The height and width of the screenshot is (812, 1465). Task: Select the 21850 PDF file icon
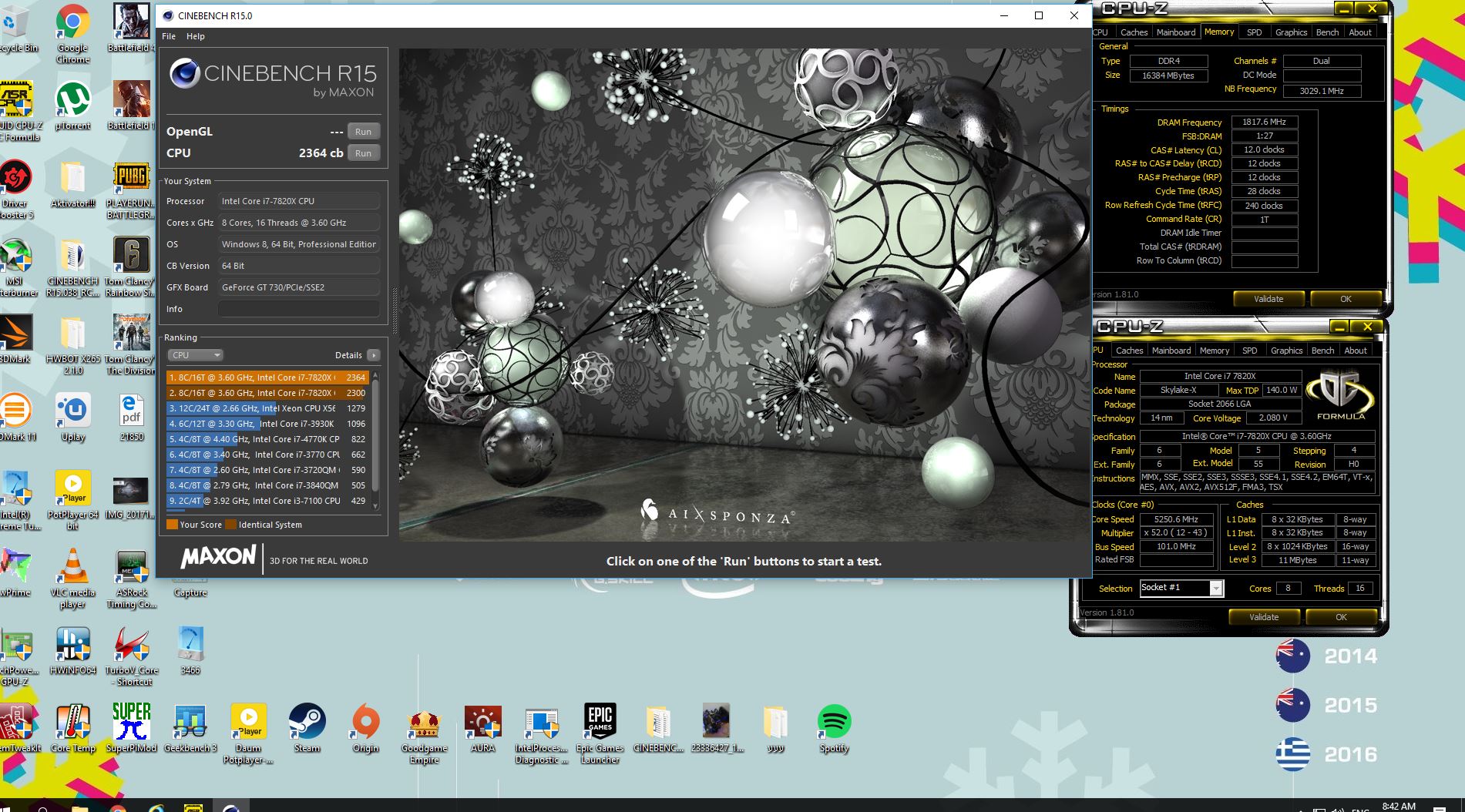click(131, 418)
